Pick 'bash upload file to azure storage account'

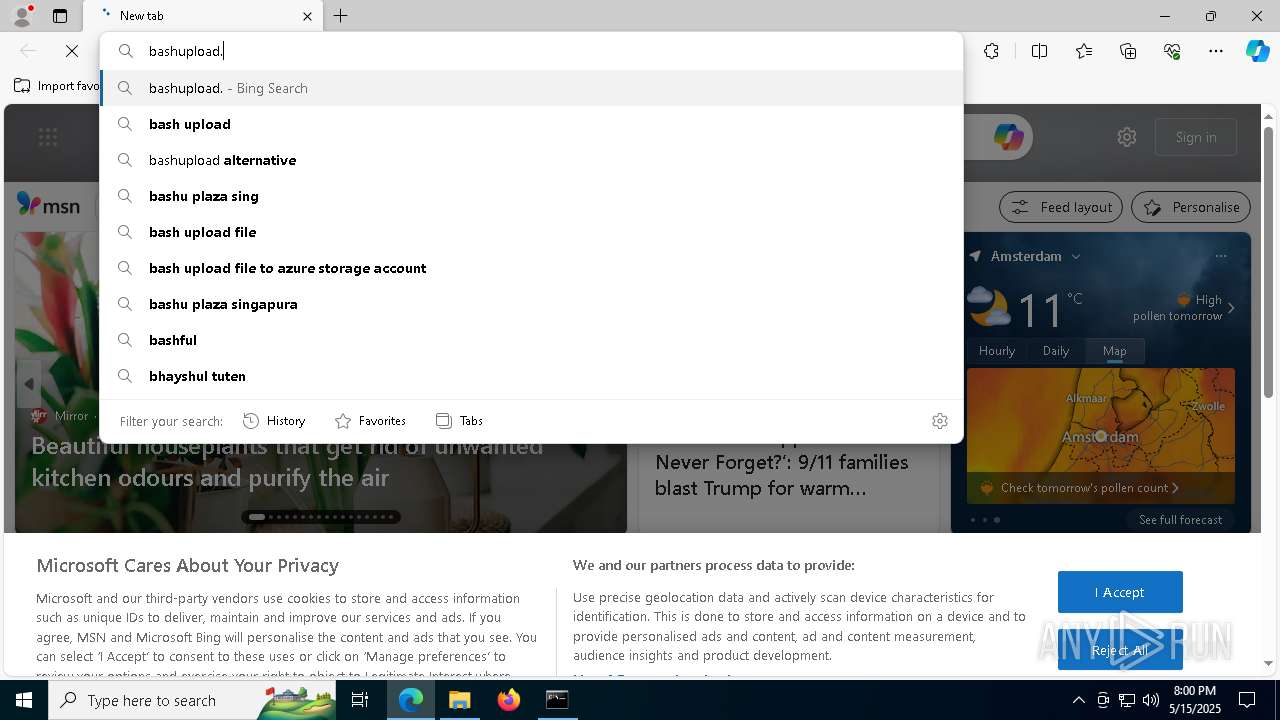(531, 268)
